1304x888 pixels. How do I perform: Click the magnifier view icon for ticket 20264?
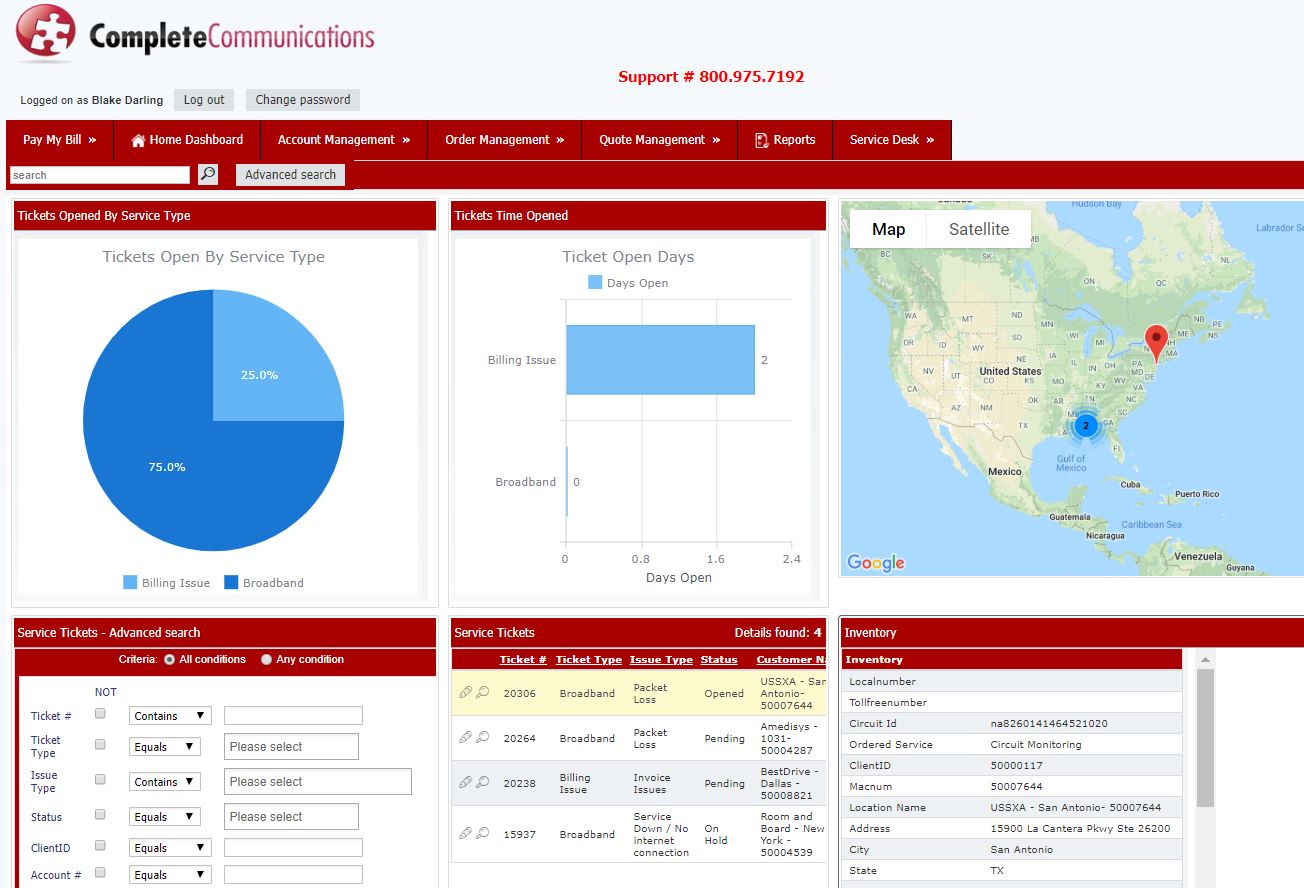(482, 737)
